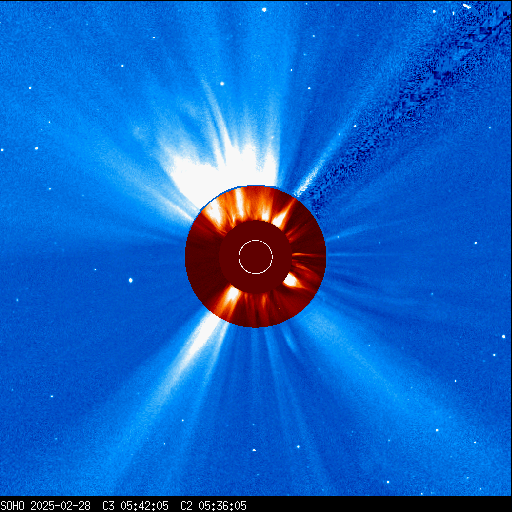Click the 2025-02-28 date text
This screenshot has height=512, width=512.
[60, 506]
